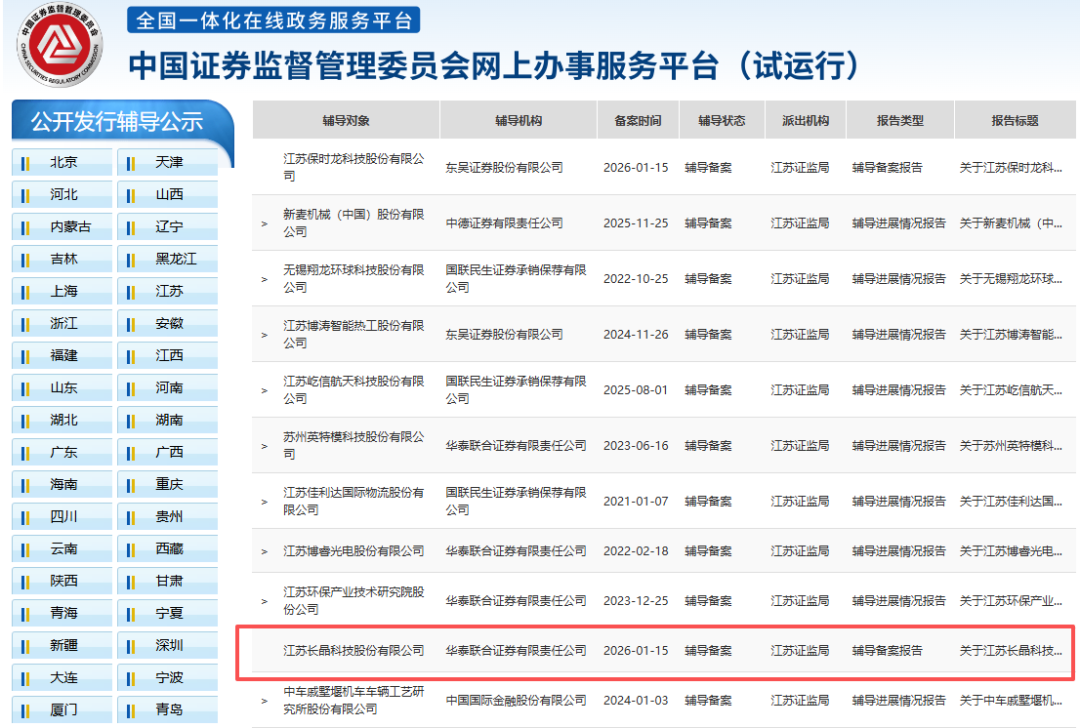Open 深圳 region list

(x=167, y=645)
